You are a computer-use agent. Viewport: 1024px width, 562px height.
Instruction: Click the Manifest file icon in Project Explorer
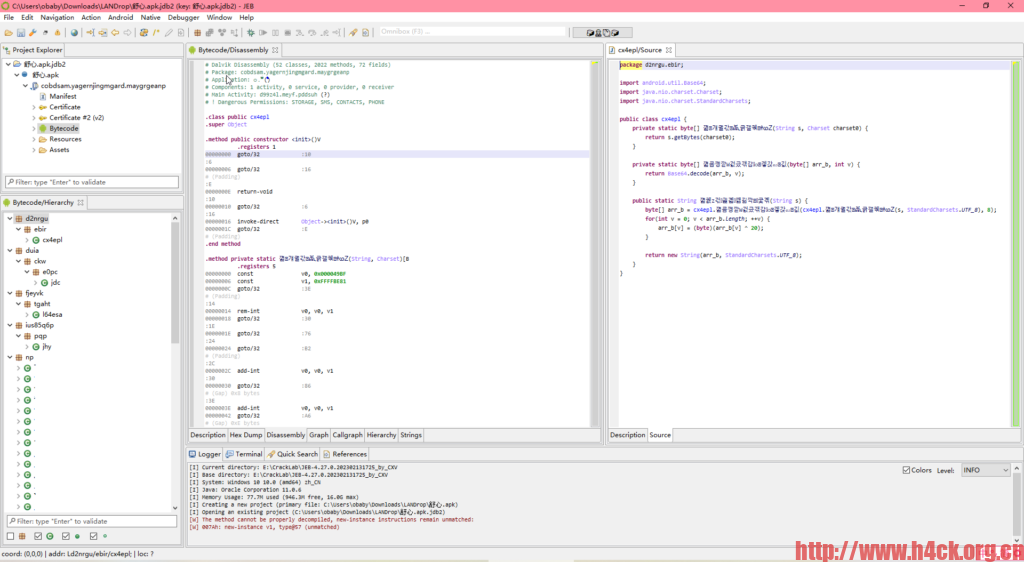coord(43,96)
